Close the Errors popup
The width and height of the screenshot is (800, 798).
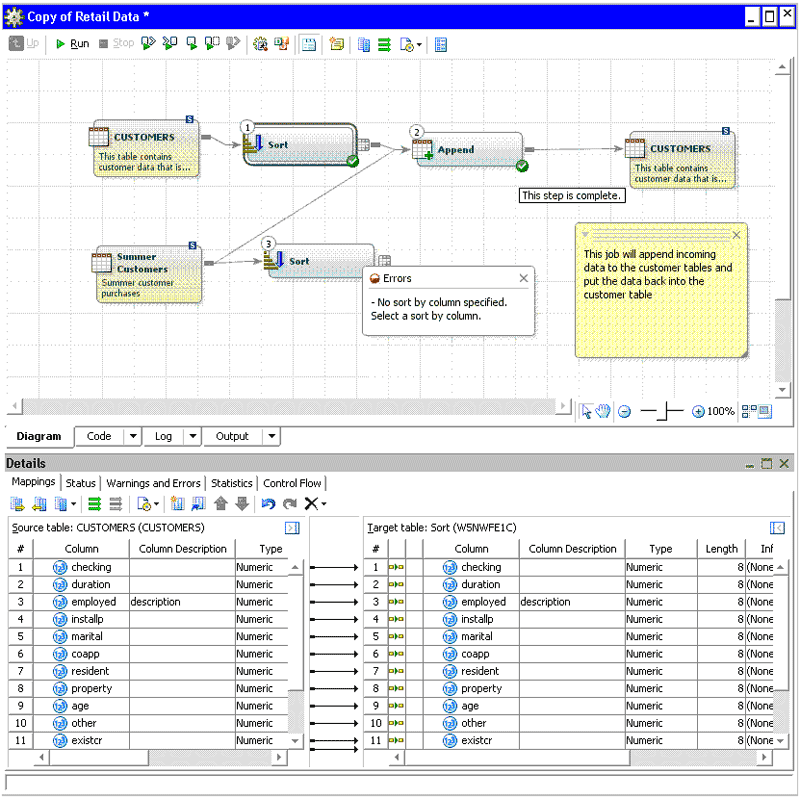click(x=524, y=279)
